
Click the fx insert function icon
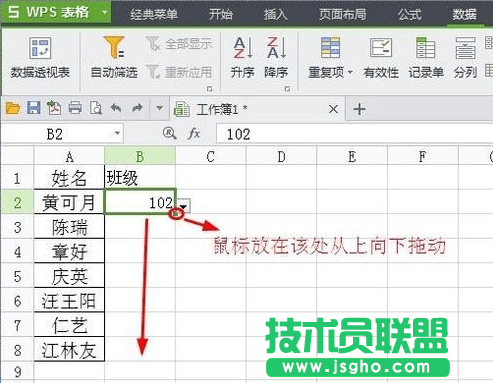pos(194,134)
